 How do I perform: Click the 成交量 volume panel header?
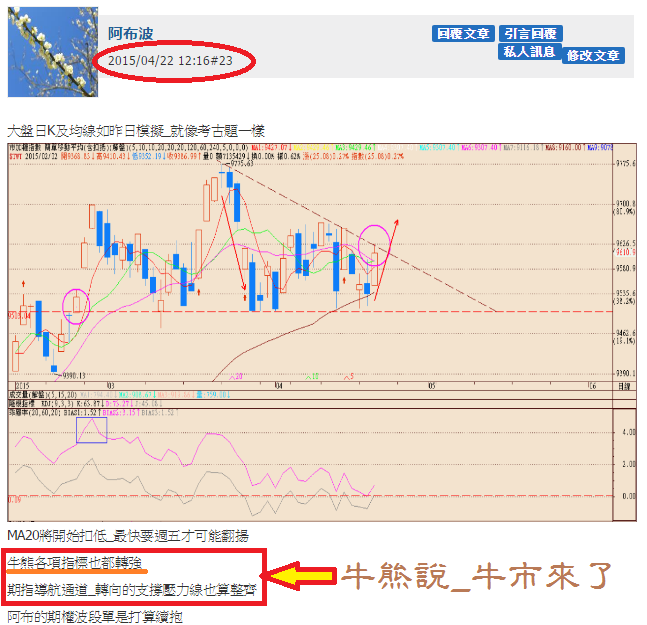click(x=30, y=394)
